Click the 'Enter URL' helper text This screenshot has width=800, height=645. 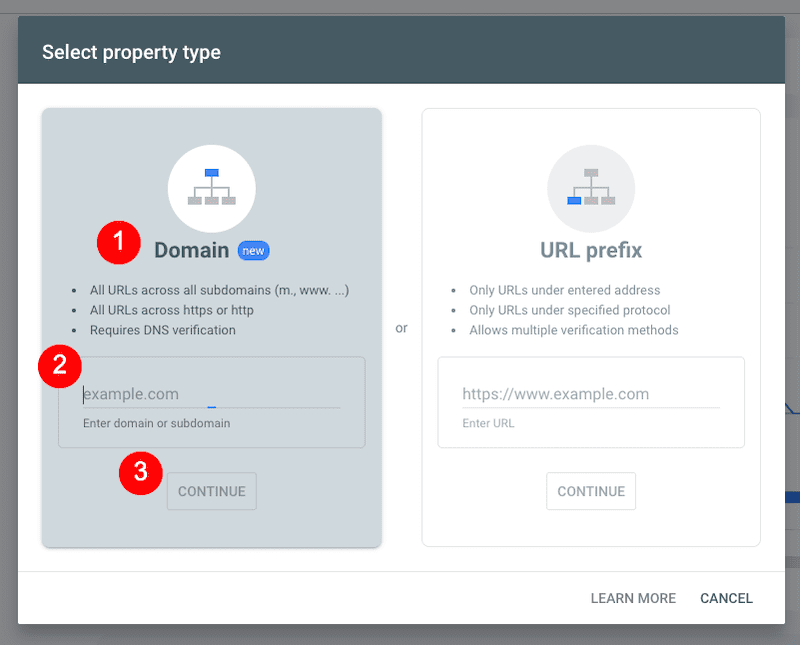(x=488, y=423)
